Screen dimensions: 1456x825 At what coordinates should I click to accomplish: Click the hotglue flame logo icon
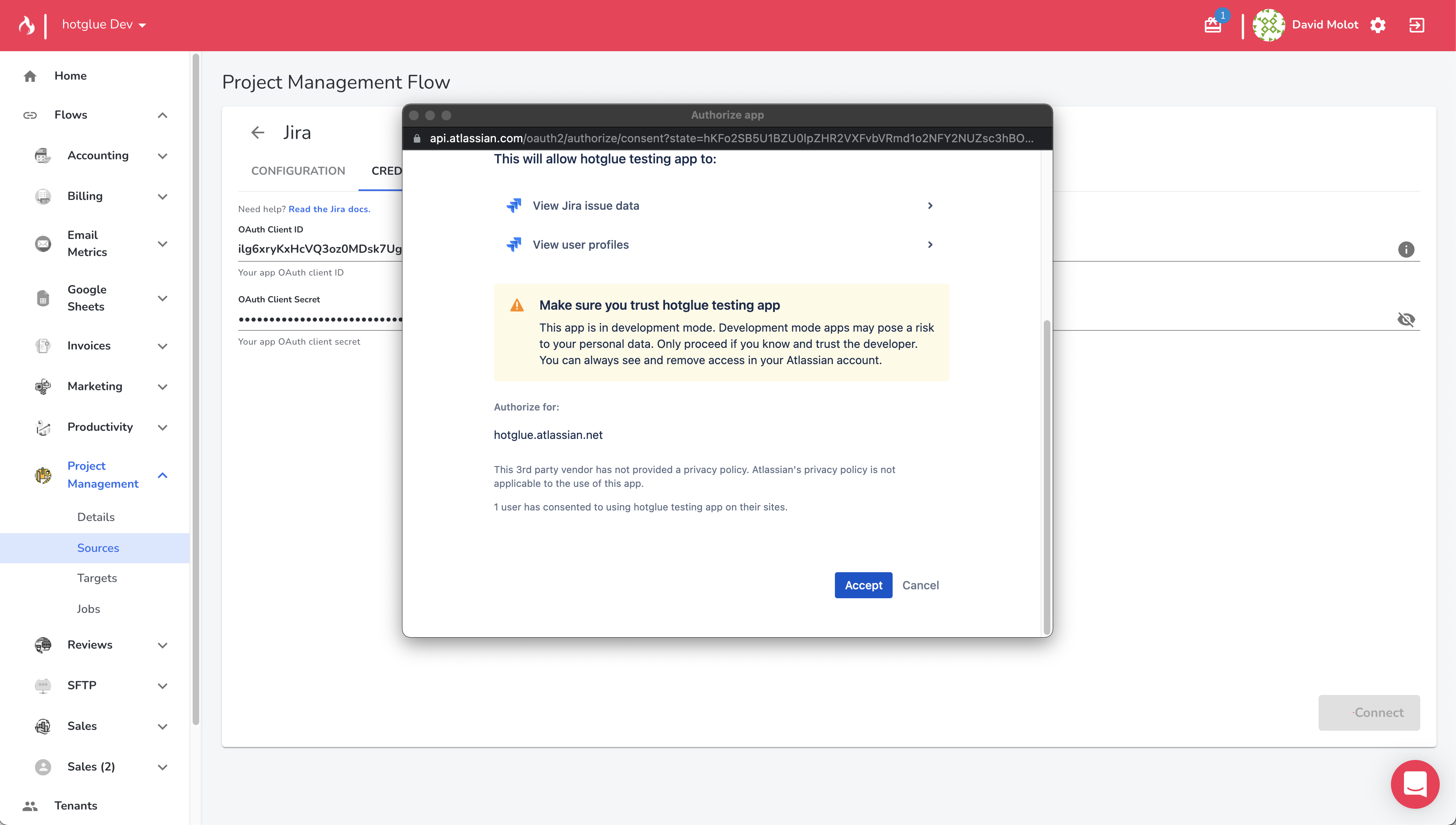coord(27,25)
